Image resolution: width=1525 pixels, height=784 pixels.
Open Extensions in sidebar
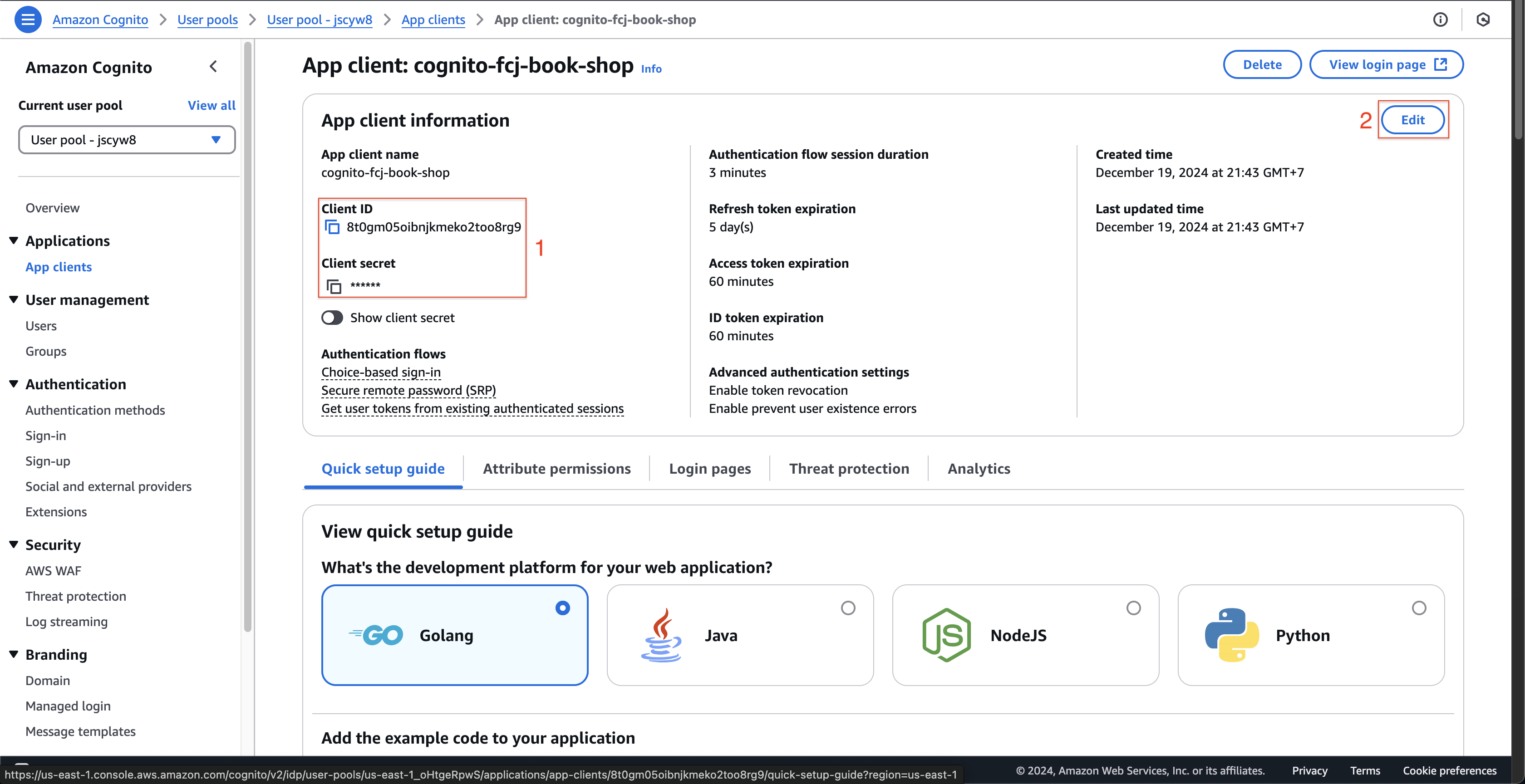pyautogui.click(x=56, y=512)
